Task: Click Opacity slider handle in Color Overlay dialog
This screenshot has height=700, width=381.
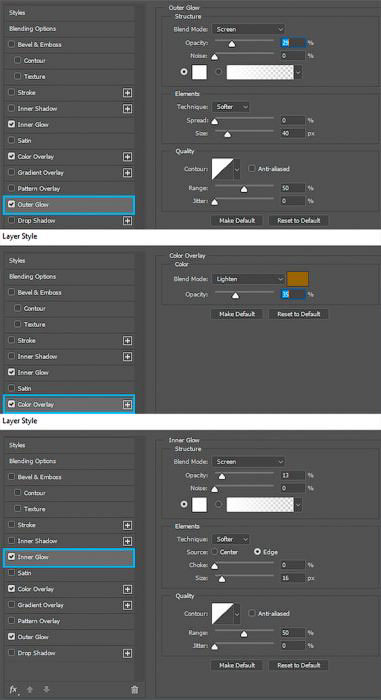Action: pos(235,296)
